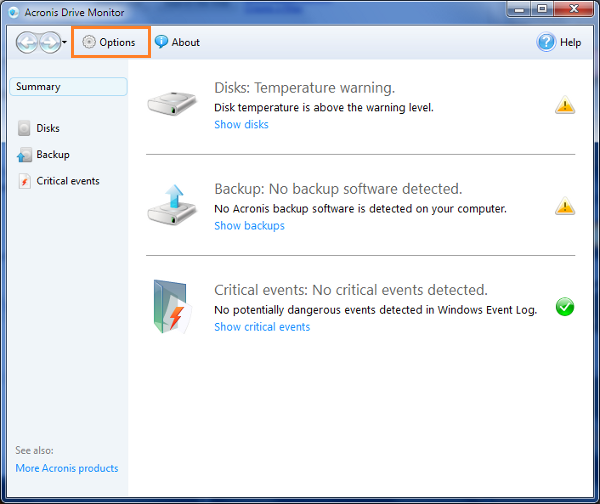Click the green checkmark status icon

click(x=565, y=307)
